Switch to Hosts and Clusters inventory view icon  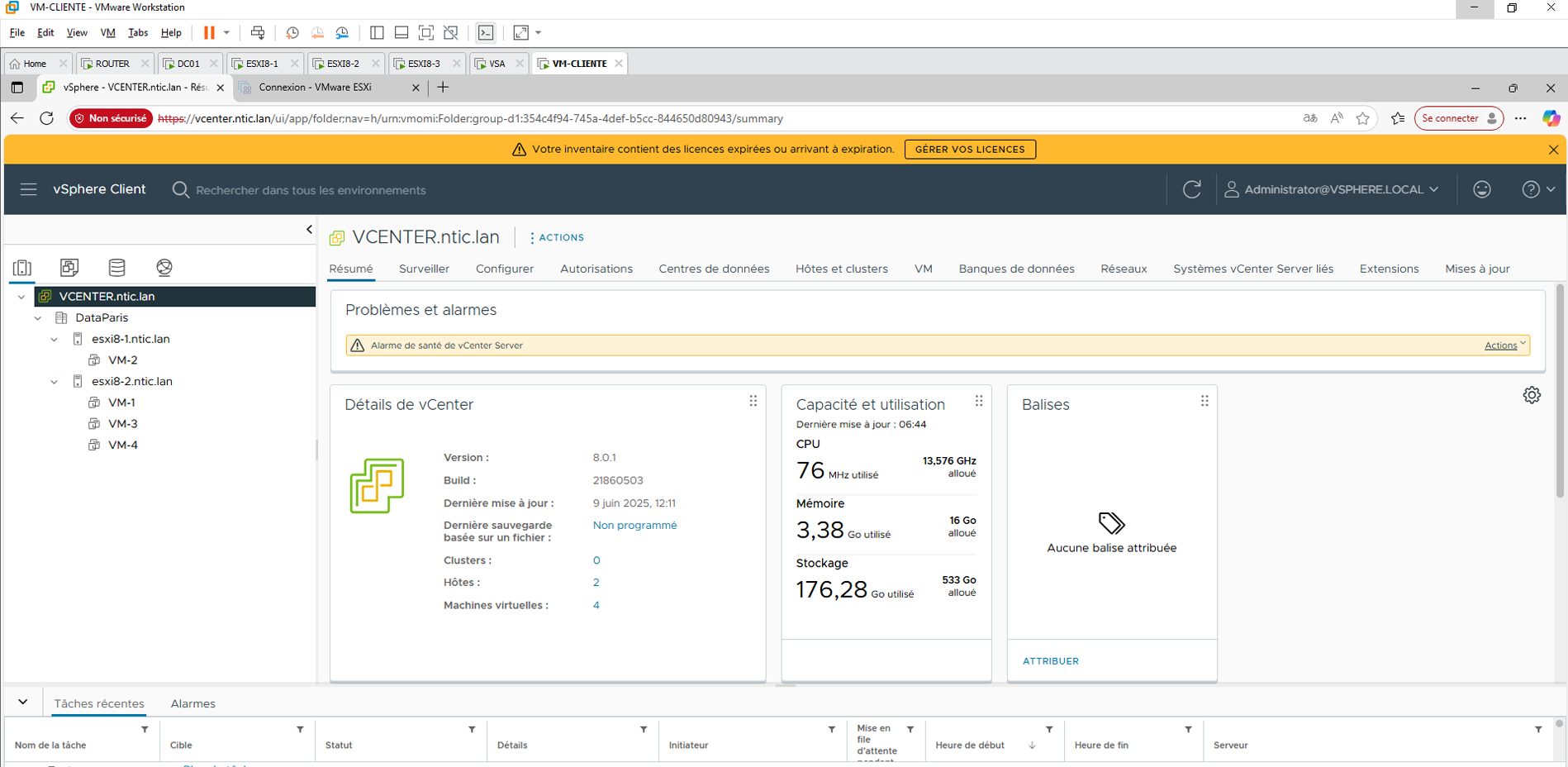[22, 267]
